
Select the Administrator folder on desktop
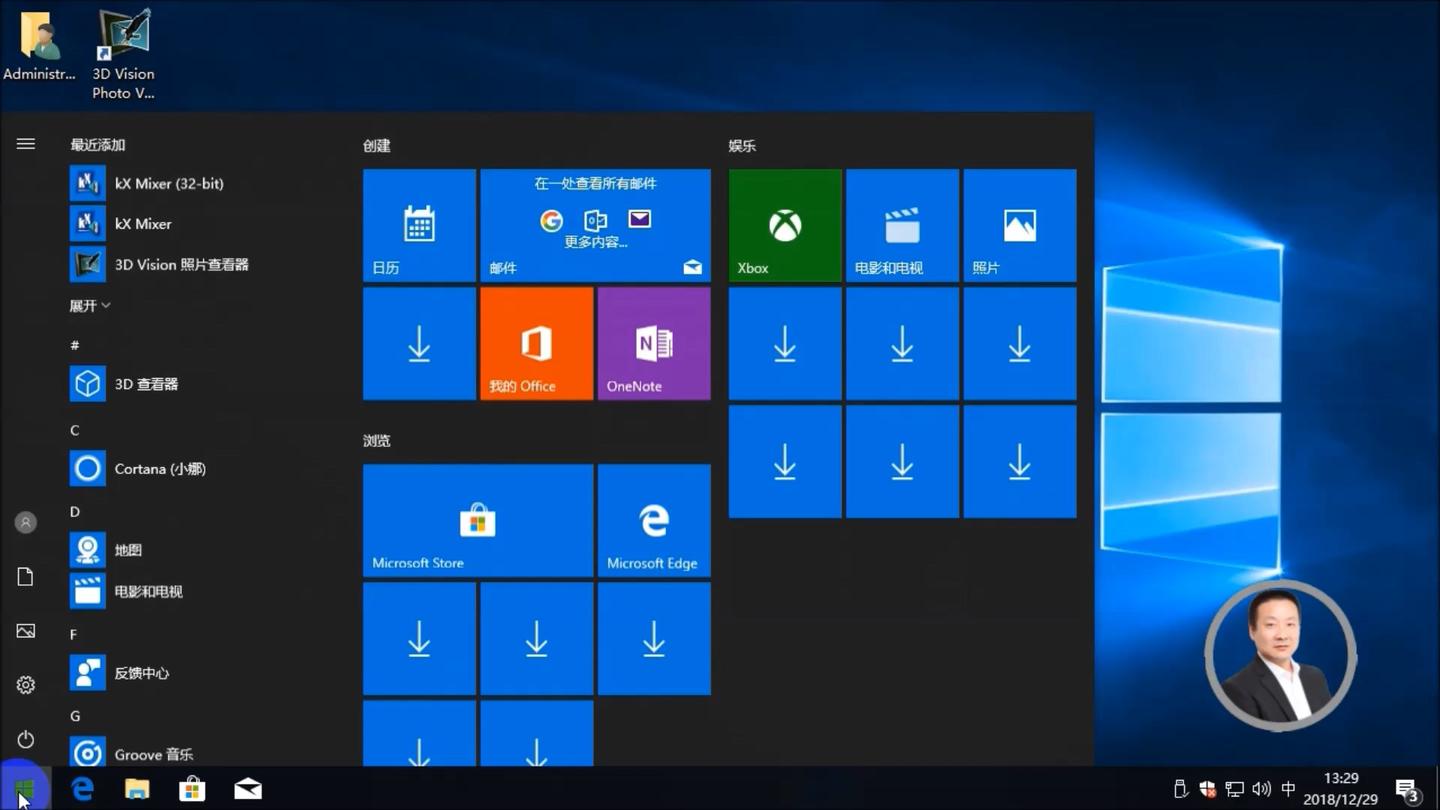39,46
